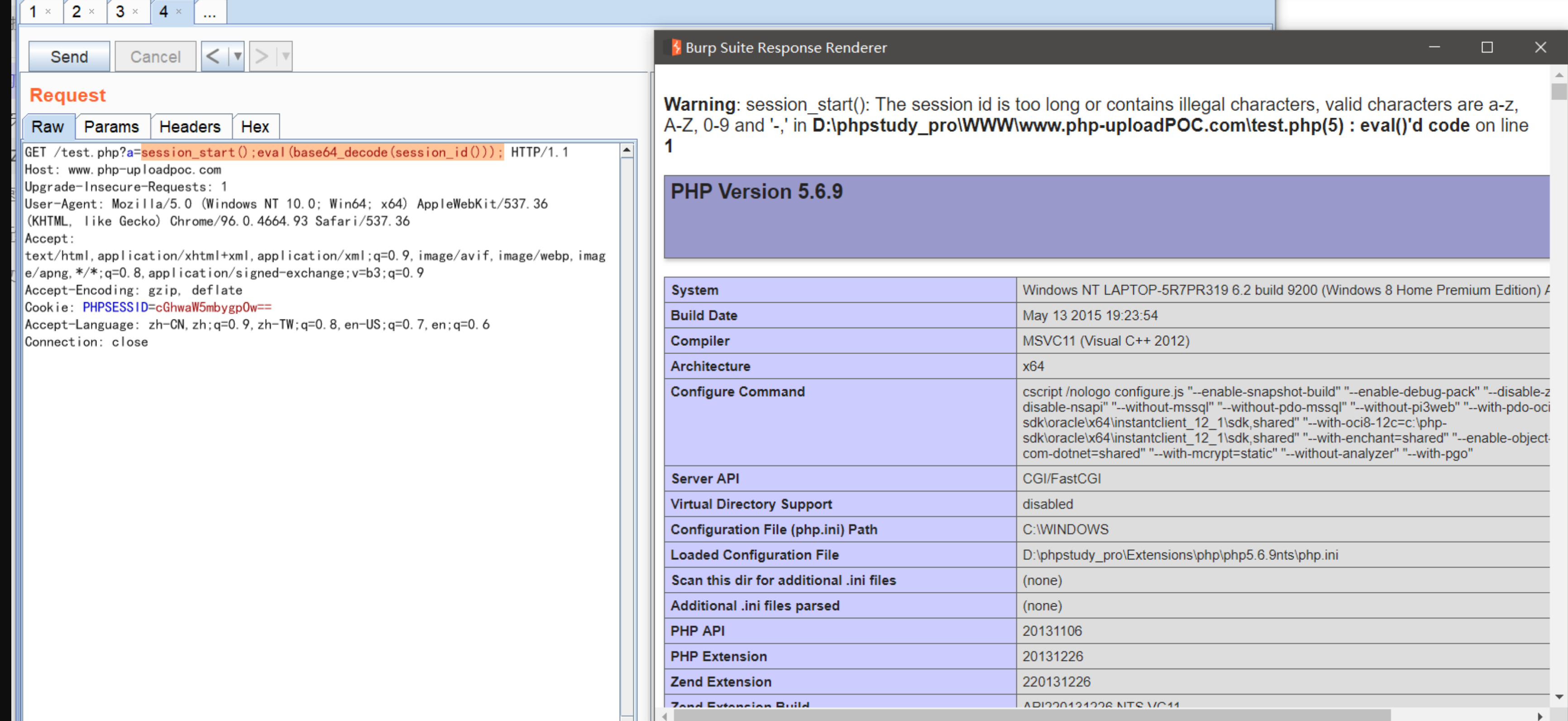1568x721 pixels.
Task: Switch to Repeater tab 3
Action: pyautogui.click(x=120, y=12)
